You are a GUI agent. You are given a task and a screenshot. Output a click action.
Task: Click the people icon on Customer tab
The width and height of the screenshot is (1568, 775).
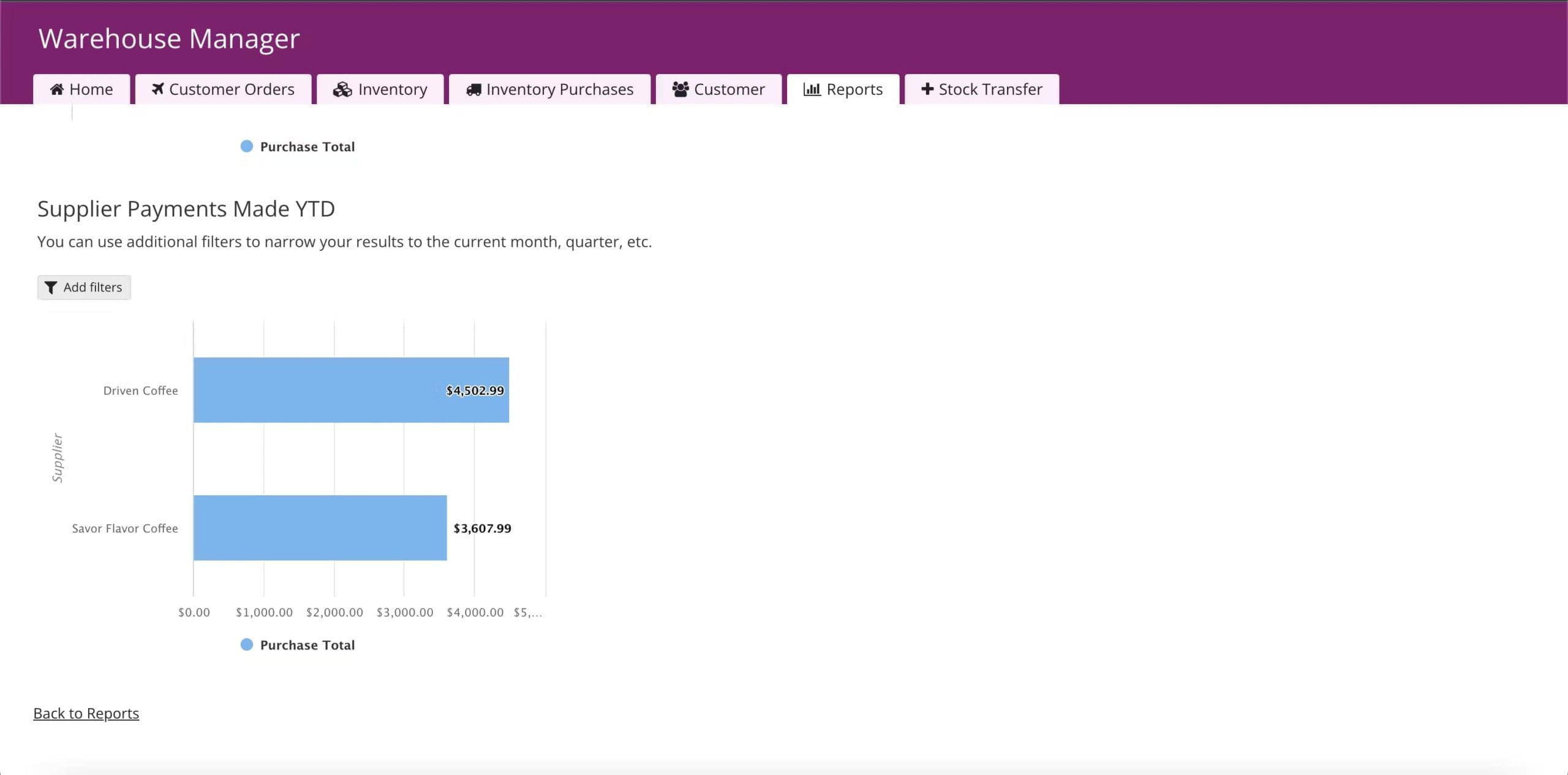click(680, 89)
